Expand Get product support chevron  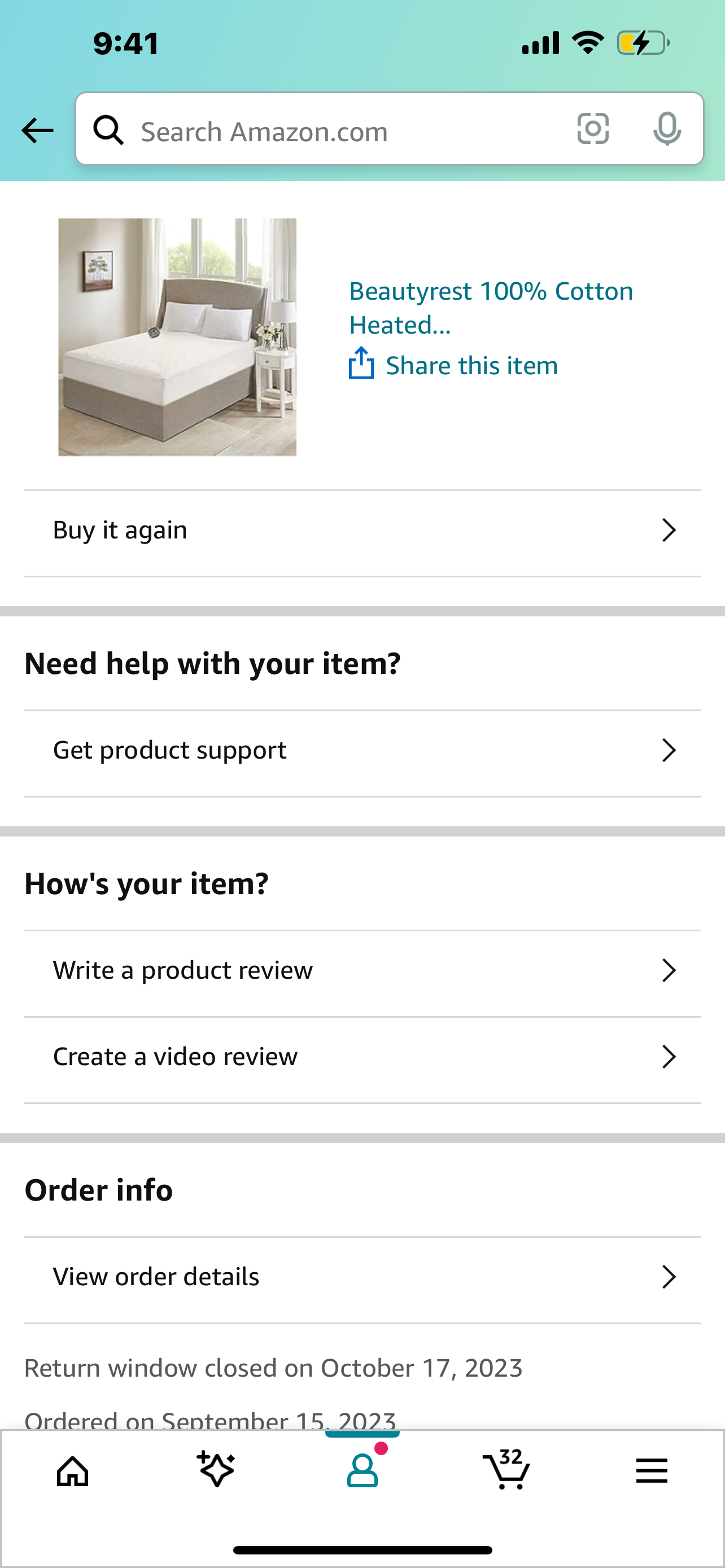[x=669, y=751]
